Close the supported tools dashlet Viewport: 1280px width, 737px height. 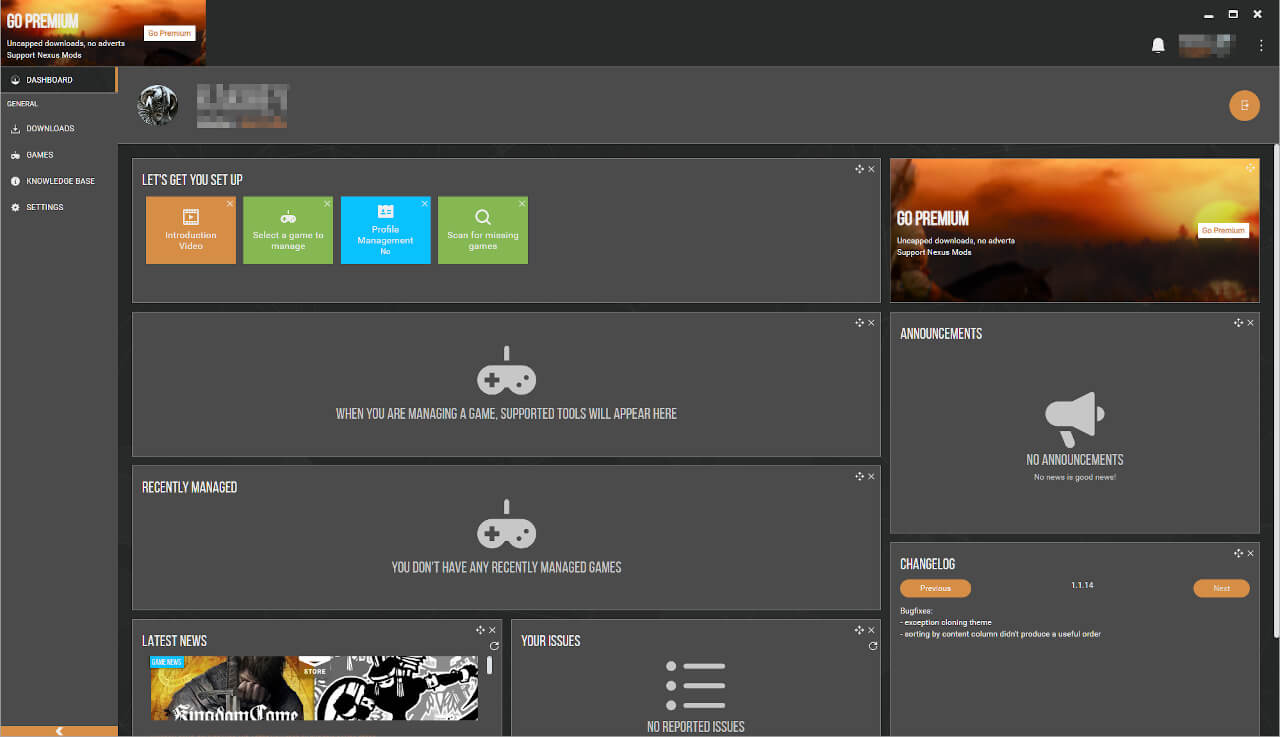click(x=871, y=323)
